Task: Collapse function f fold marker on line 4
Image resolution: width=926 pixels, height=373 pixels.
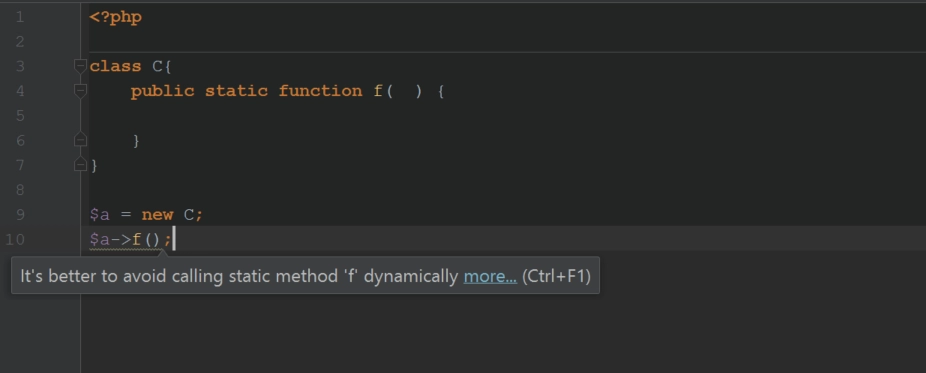Action: (80, 91)
